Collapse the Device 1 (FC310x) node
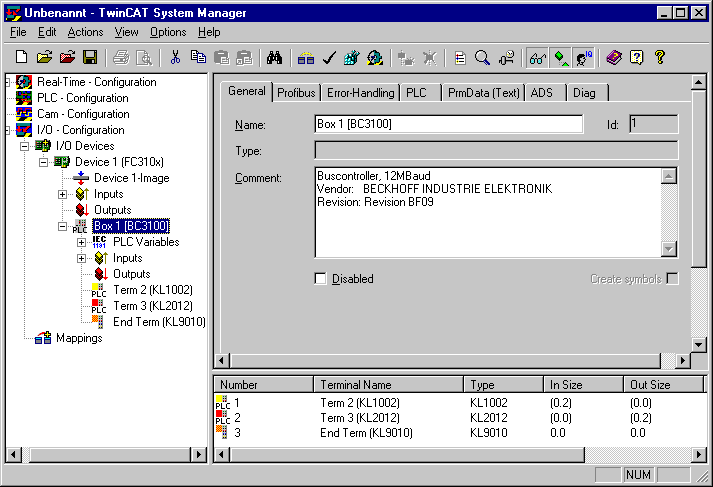713x487 pixels. (43, 162)
